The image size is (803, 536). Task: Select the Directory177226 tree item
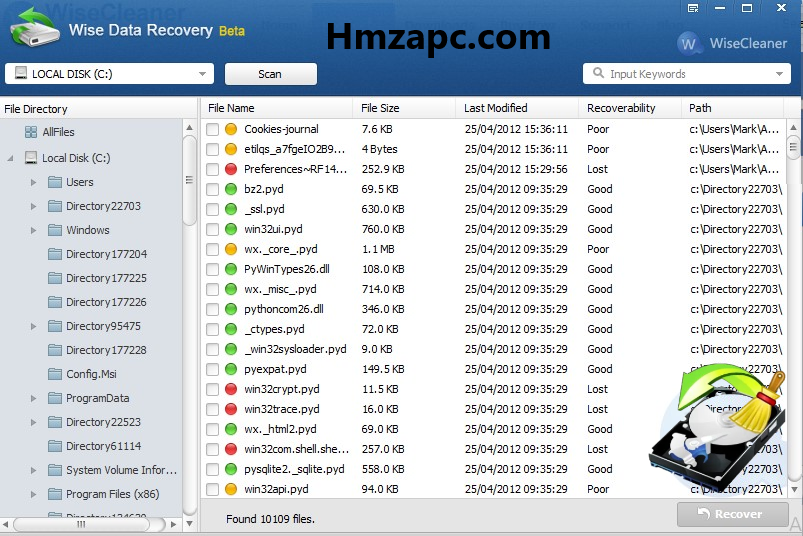click(106, 302)
